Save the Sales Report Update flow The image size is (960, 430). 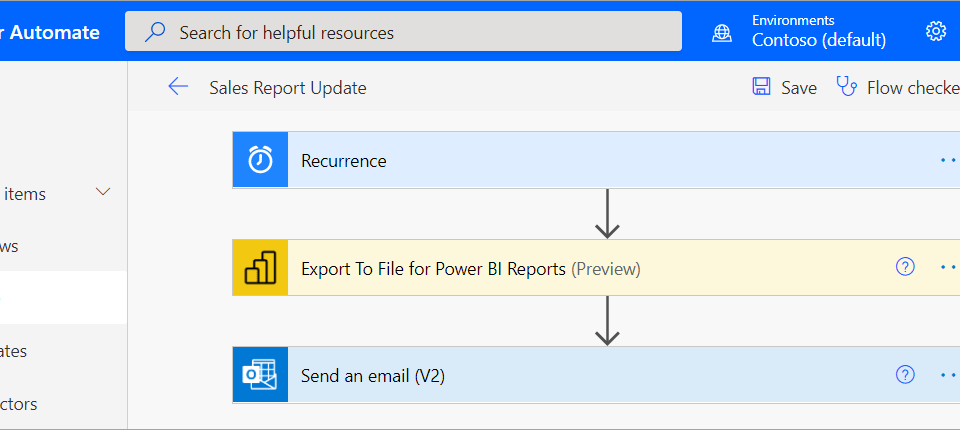click(785, 87)
